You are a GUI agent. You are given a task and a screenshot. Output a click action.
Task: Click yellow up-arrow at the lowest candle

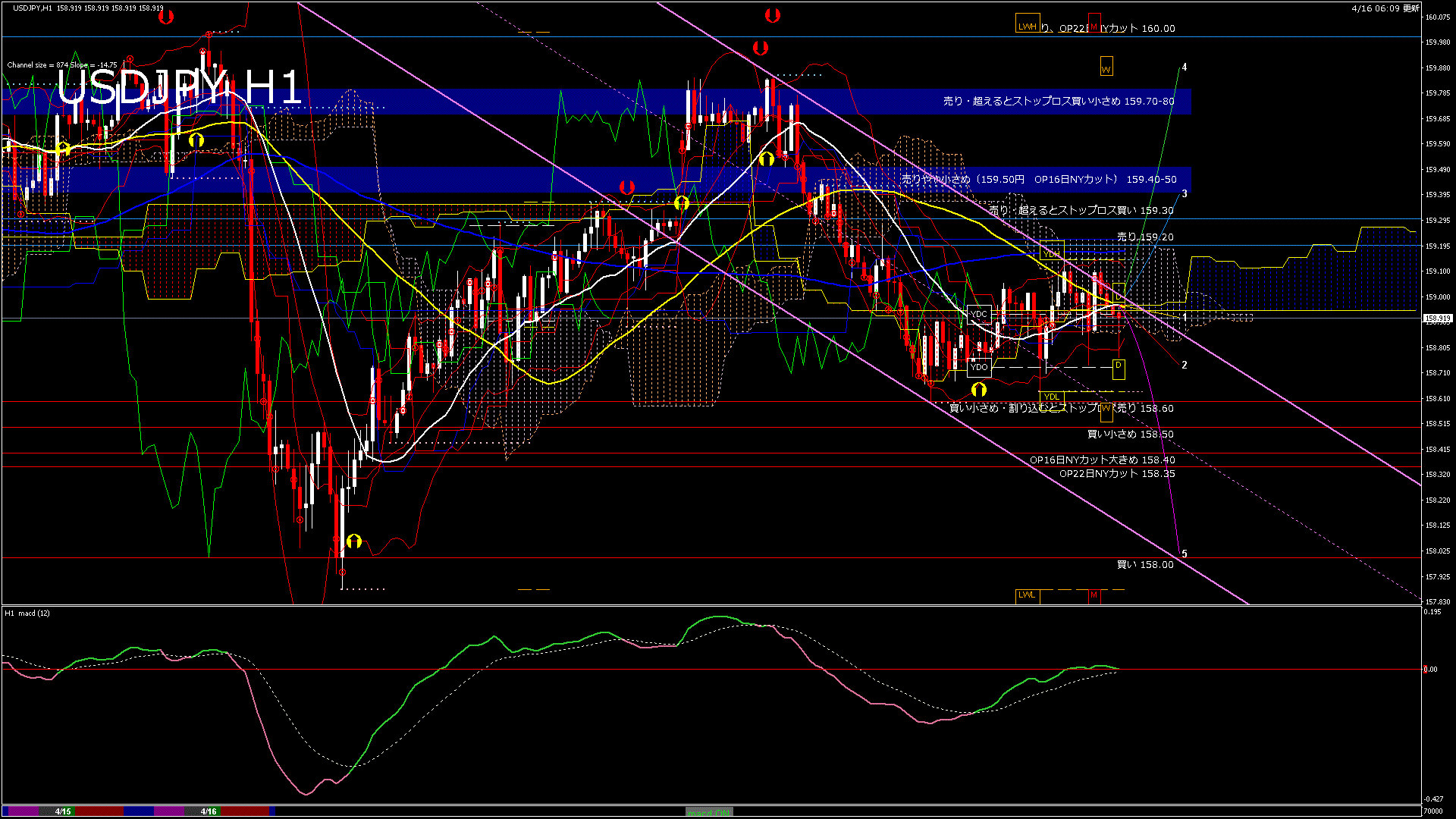354,541
